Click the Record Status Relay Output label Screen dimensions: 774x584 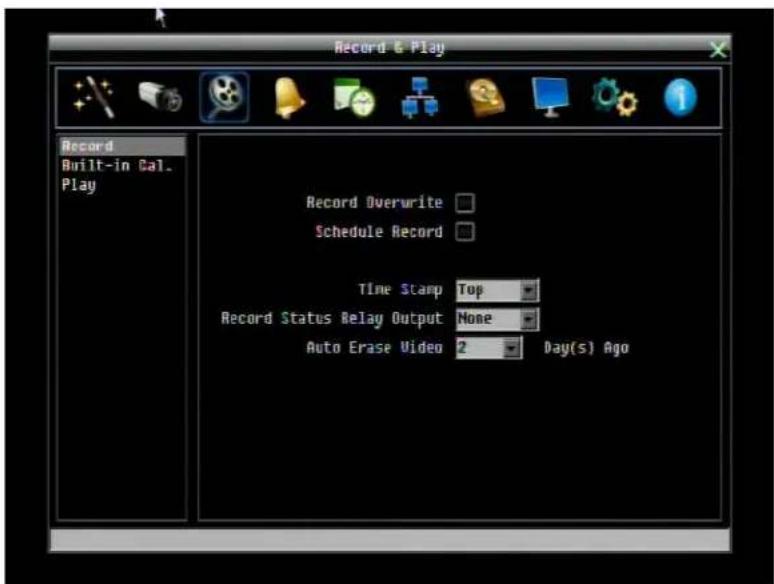click(x=332, y=319)
